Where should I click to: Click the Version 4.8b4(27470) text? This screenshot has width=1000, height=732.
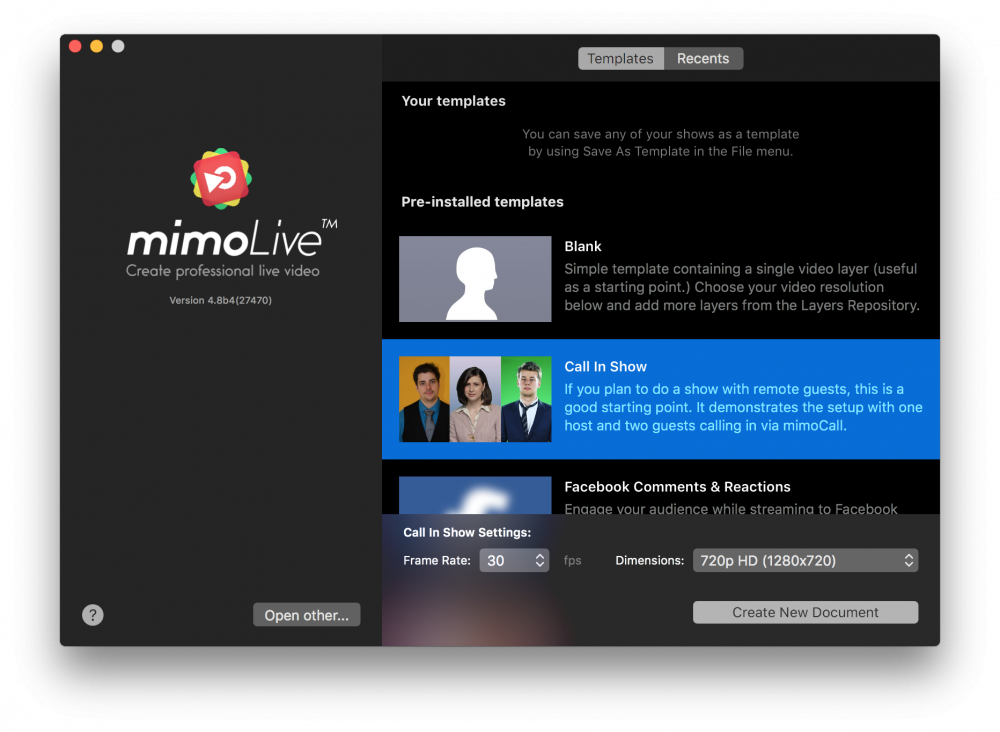(221, 300)
